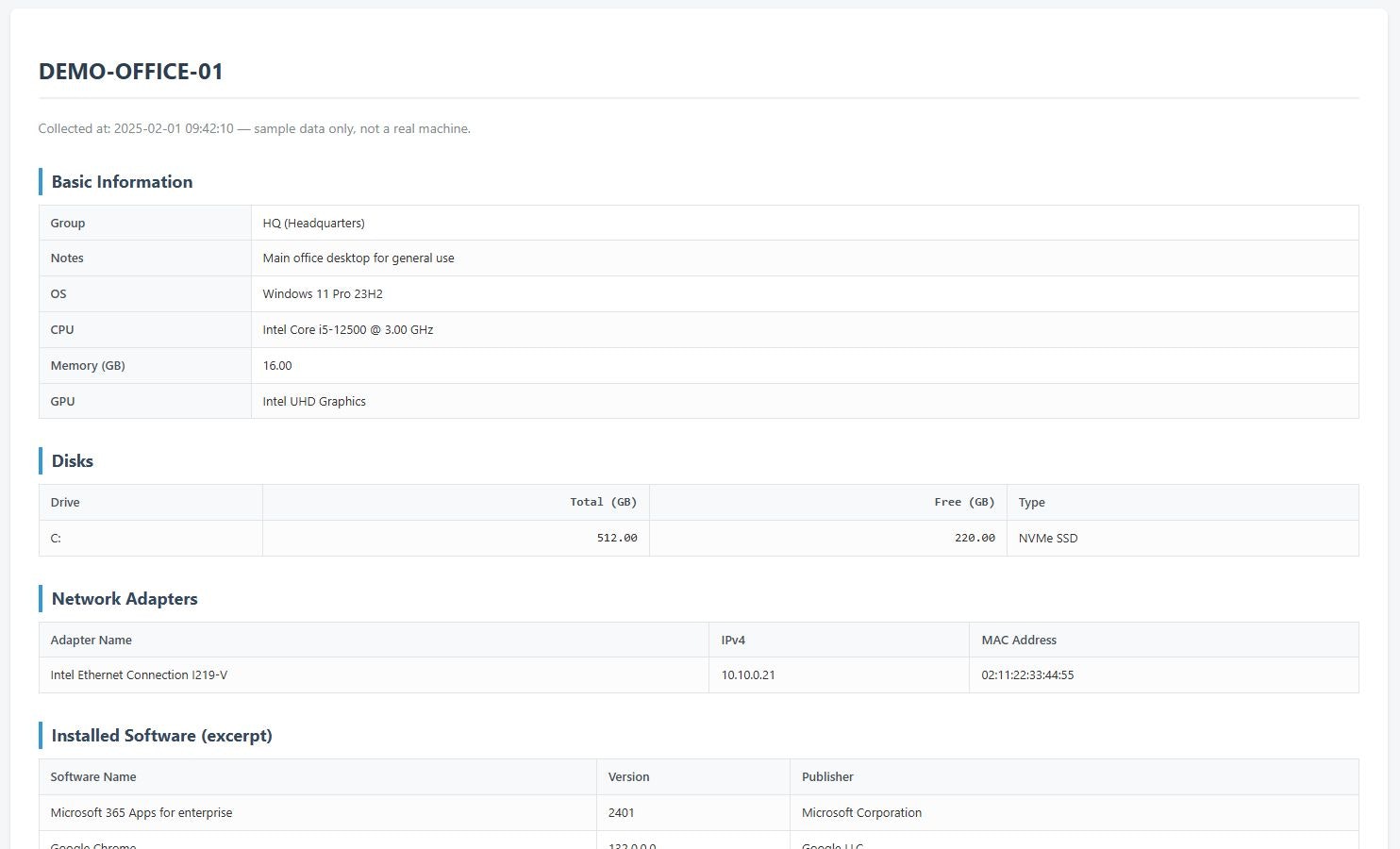Click the DEMO-OFFICE-01 page title
The width and height of the screenshot is (1400, 849).
[x=130, y=71]
